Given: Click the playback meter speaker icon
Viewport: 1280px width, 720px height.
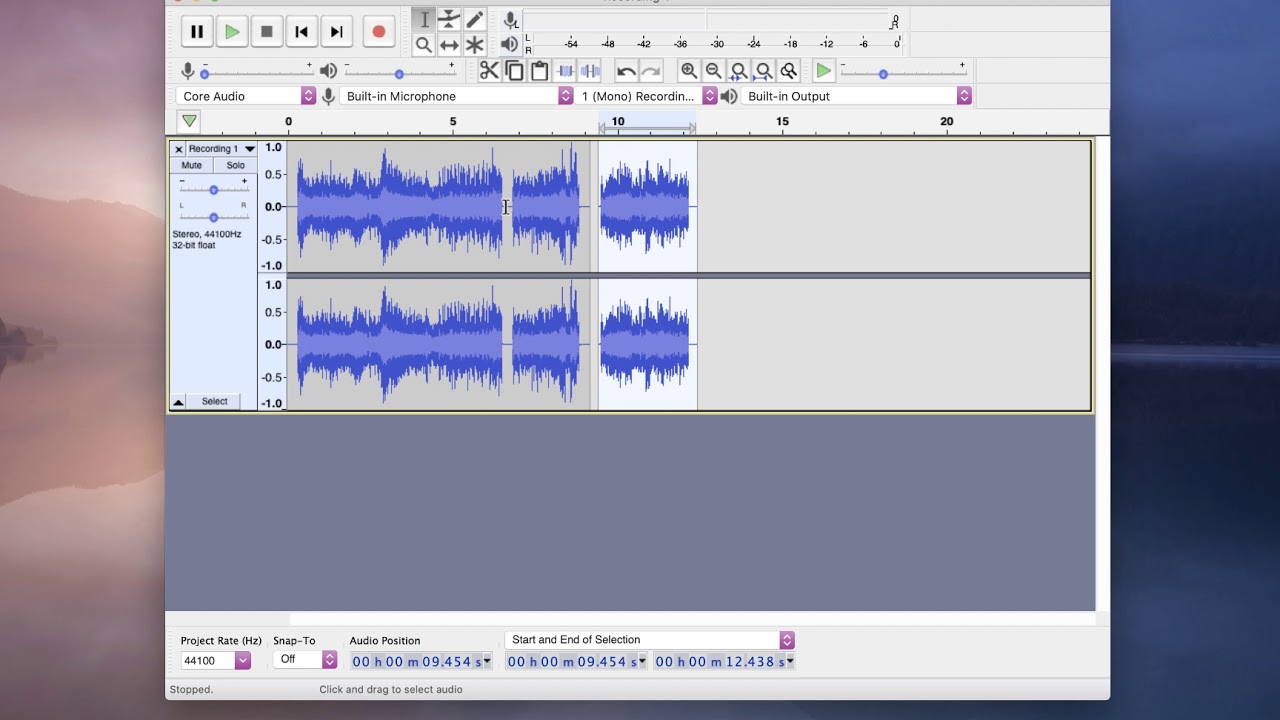Looking at the screenshot, I should tap(510, 44).
